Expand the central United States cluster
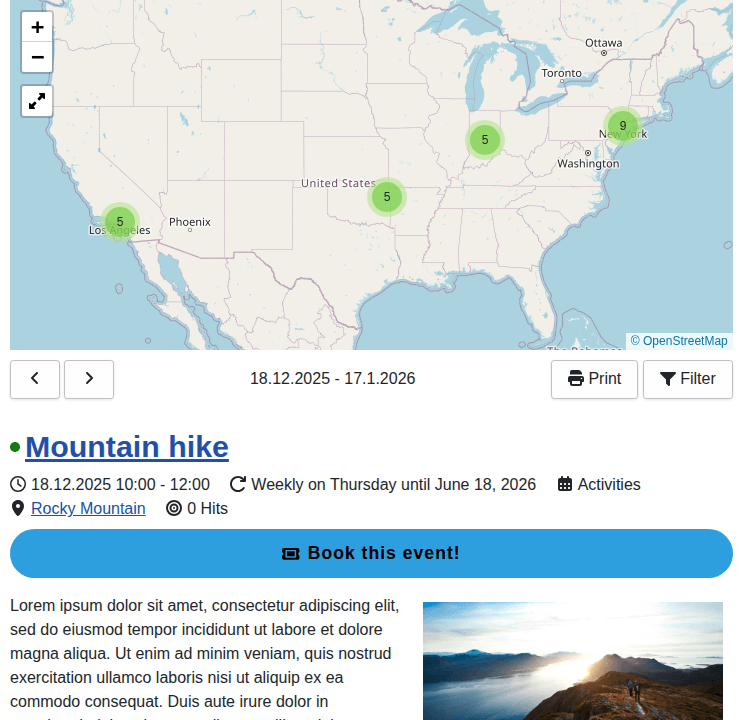Image resolution: width=740 pixels, height=720 pixels. coord(386,196)
